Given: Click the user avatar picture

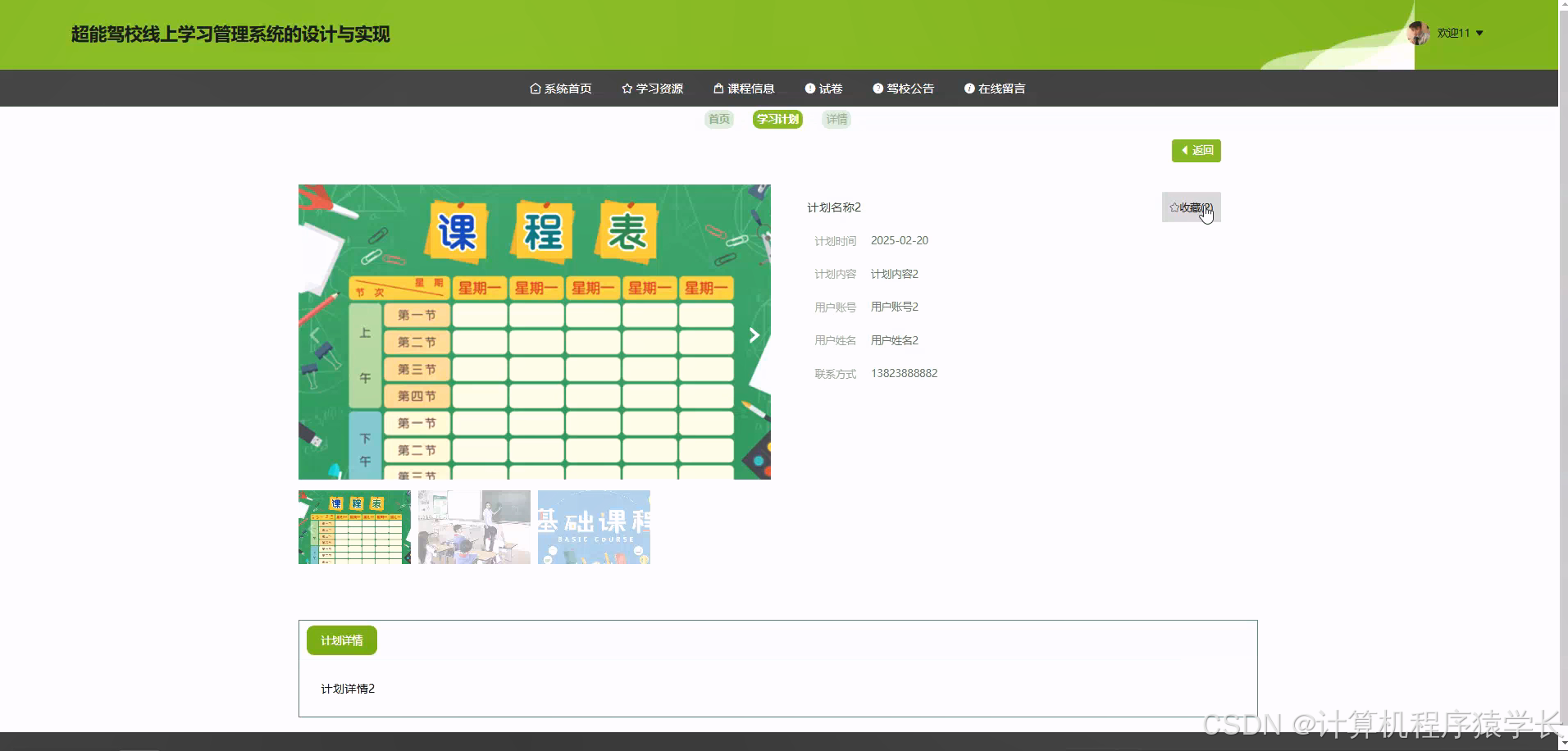Looking at the screenshot, I should tap(1419, 33).
